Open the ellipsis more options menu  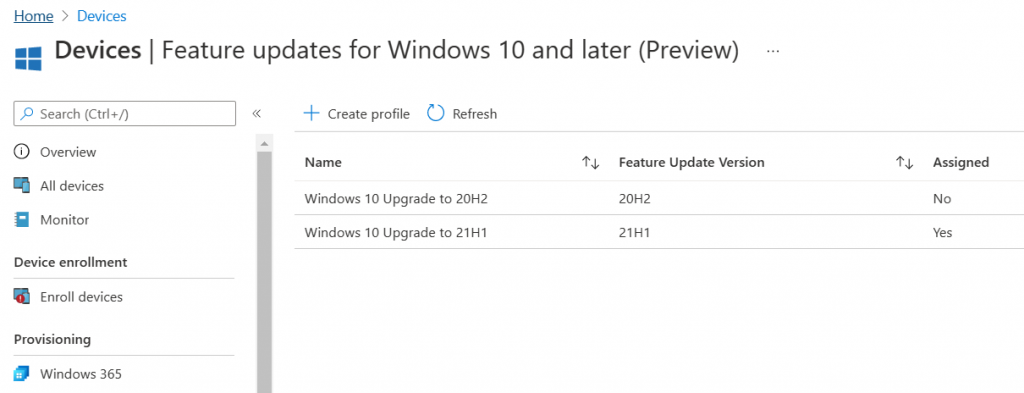(773, 50)
